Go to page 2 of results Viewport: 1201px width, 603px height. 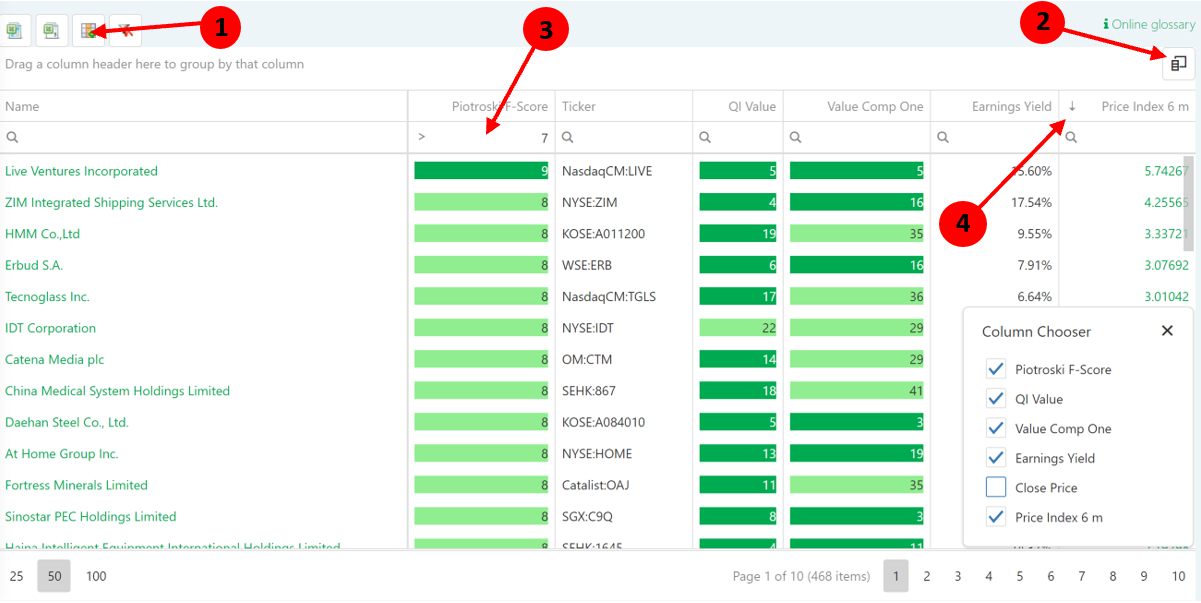[x=927, y=576]
